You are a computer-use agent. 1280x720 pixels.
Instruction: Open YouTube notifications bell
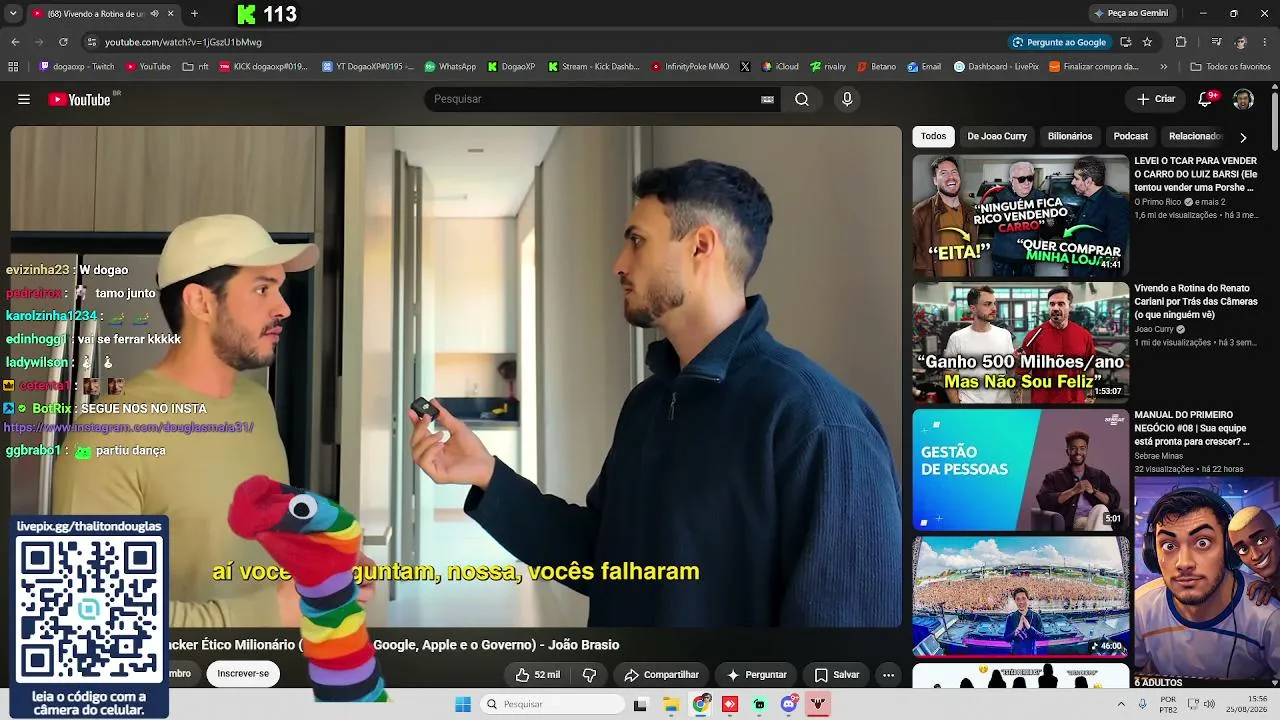(x=1205, y=99)
